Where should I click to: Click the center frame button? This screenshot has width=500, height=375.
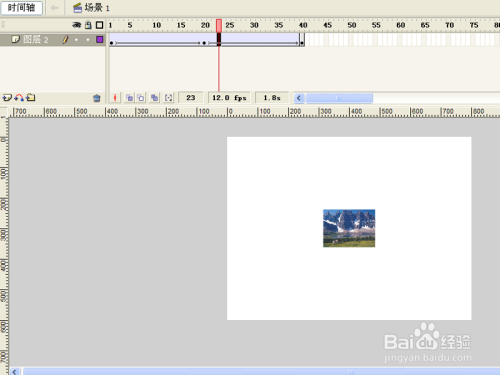[x=115, y=98]
